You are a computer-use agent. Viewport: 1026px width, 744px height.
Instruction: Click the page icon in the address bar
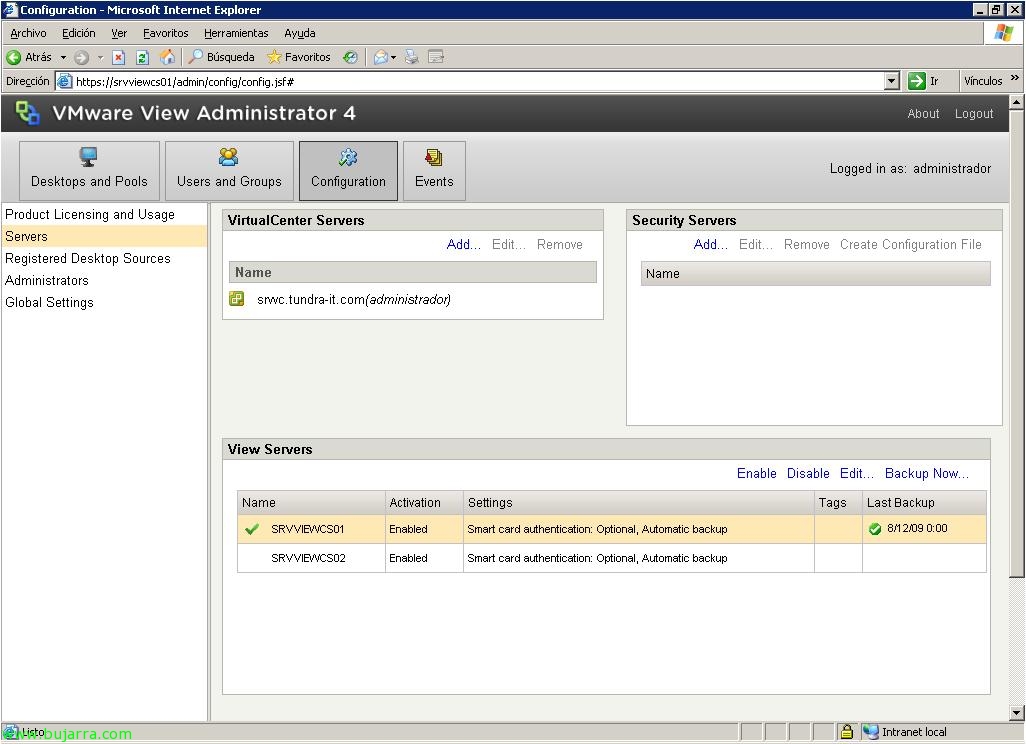[x=64, y=81]
